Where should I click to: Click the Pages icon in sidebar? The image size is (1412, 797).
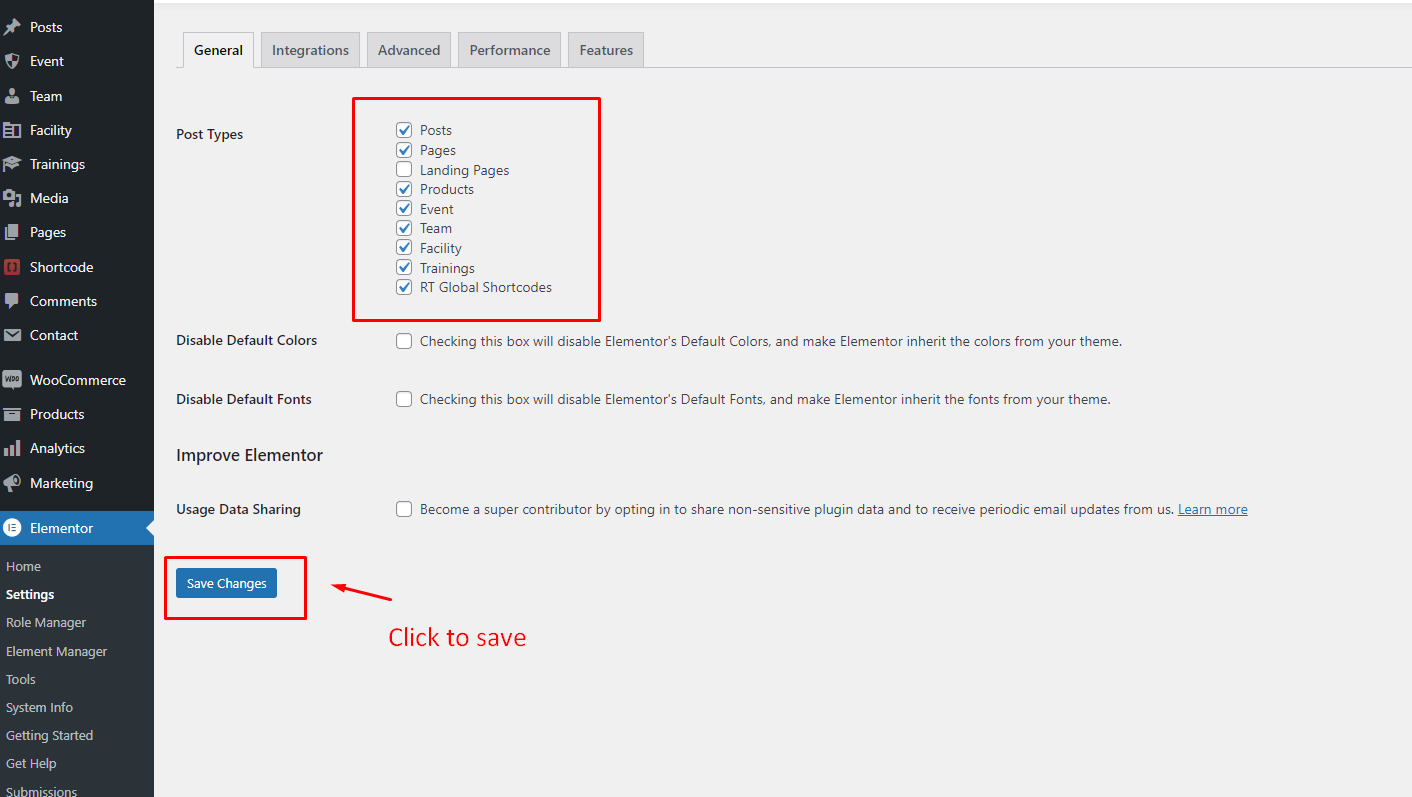(x=12, y=232)
